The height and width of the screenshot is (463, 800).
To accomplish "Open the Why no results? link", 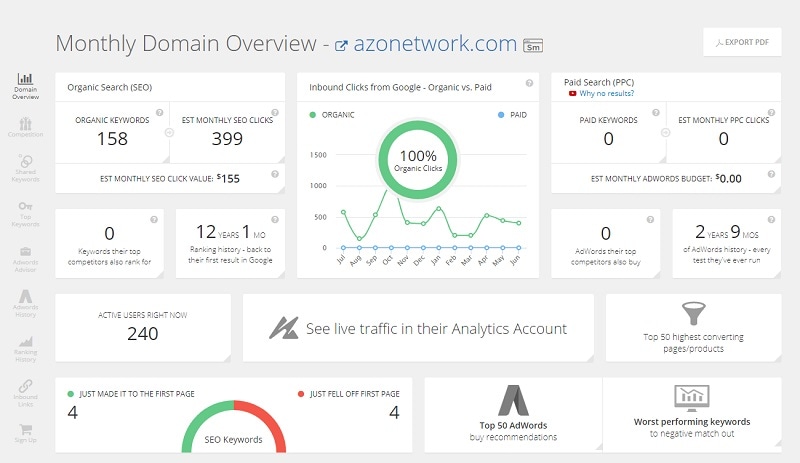I will coord(607,93).
